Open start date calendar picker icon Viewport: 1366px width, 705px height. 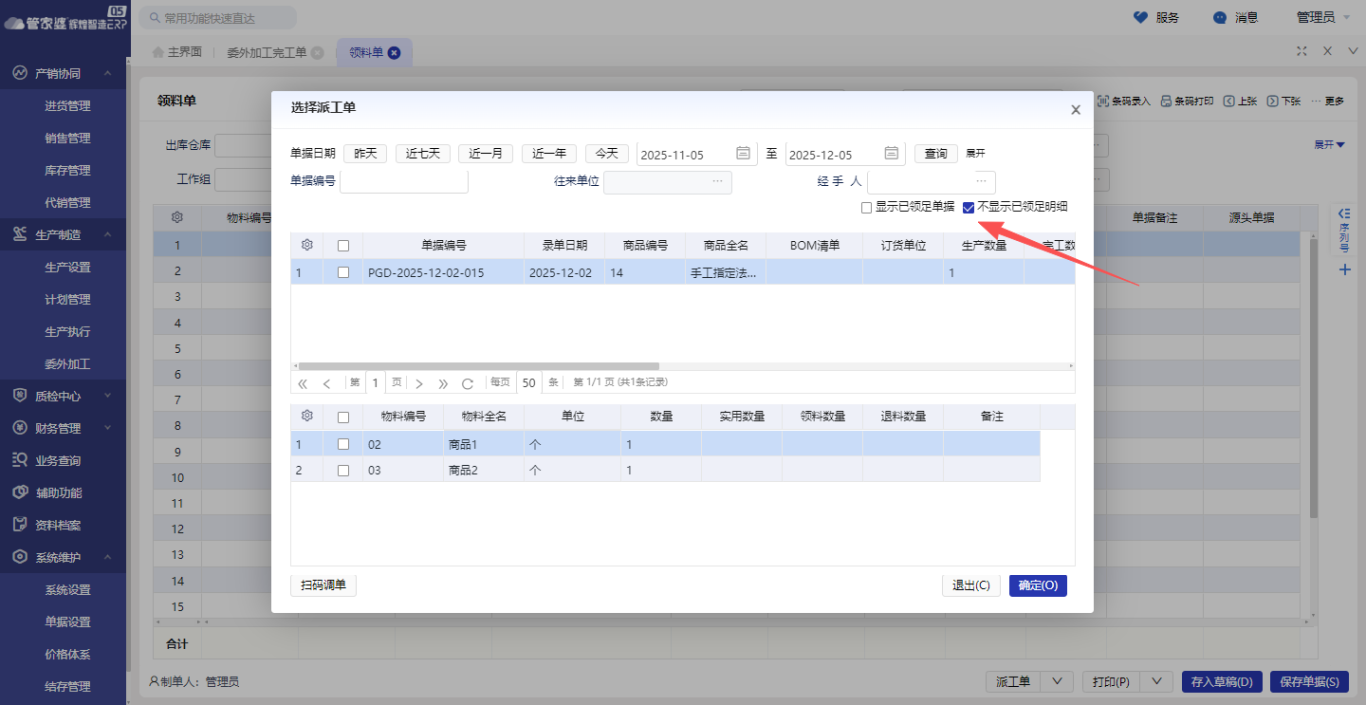[743, 153]
